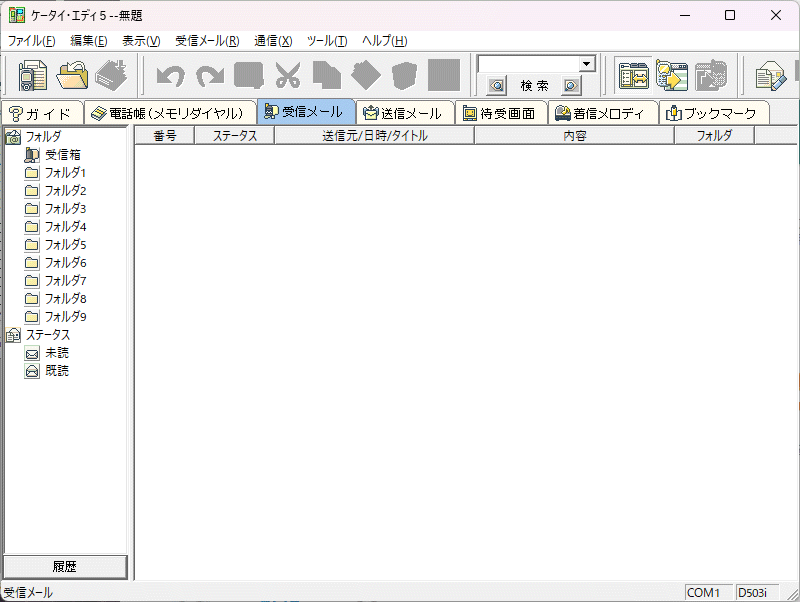
Task: Click the search forward icon right of 検索
Action: coord(570,86)
